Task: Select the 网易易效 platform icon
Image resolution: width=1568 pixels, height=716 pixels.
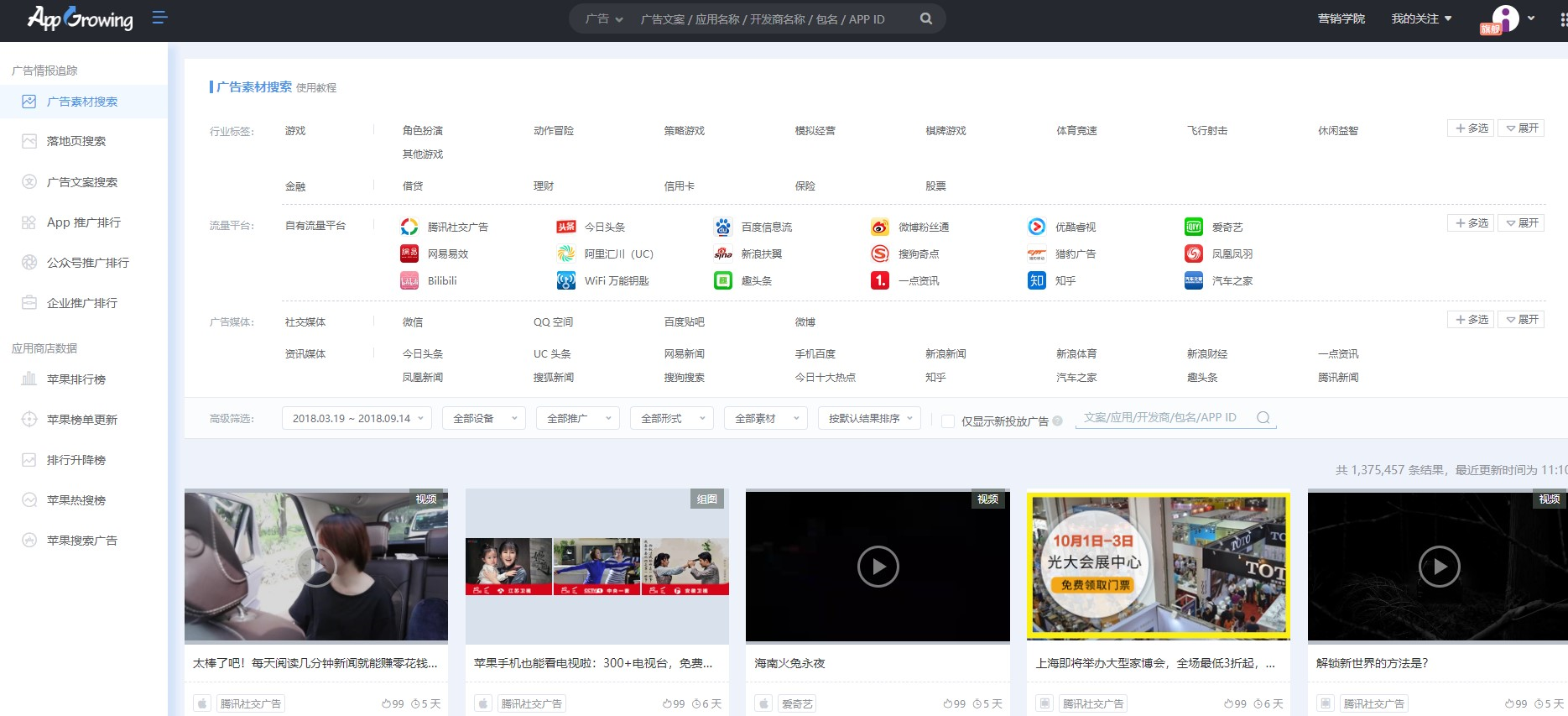Action: tap(409, 253)
